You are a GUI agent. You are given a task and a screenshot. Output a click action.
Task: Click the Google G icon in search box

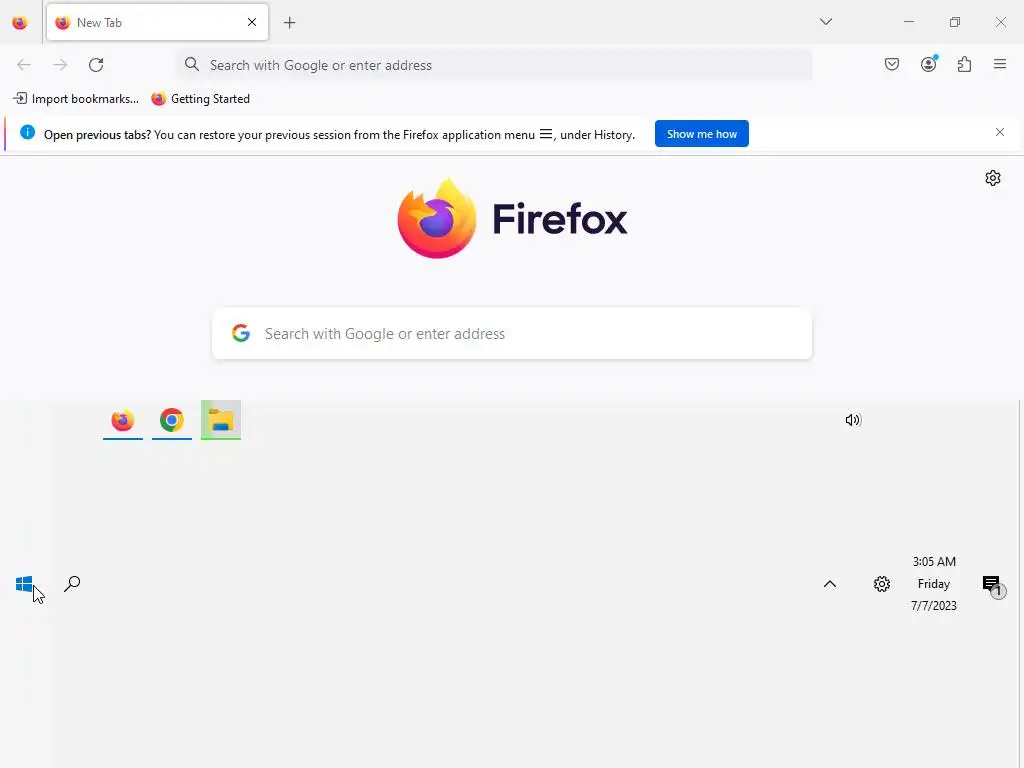point(241,333)
